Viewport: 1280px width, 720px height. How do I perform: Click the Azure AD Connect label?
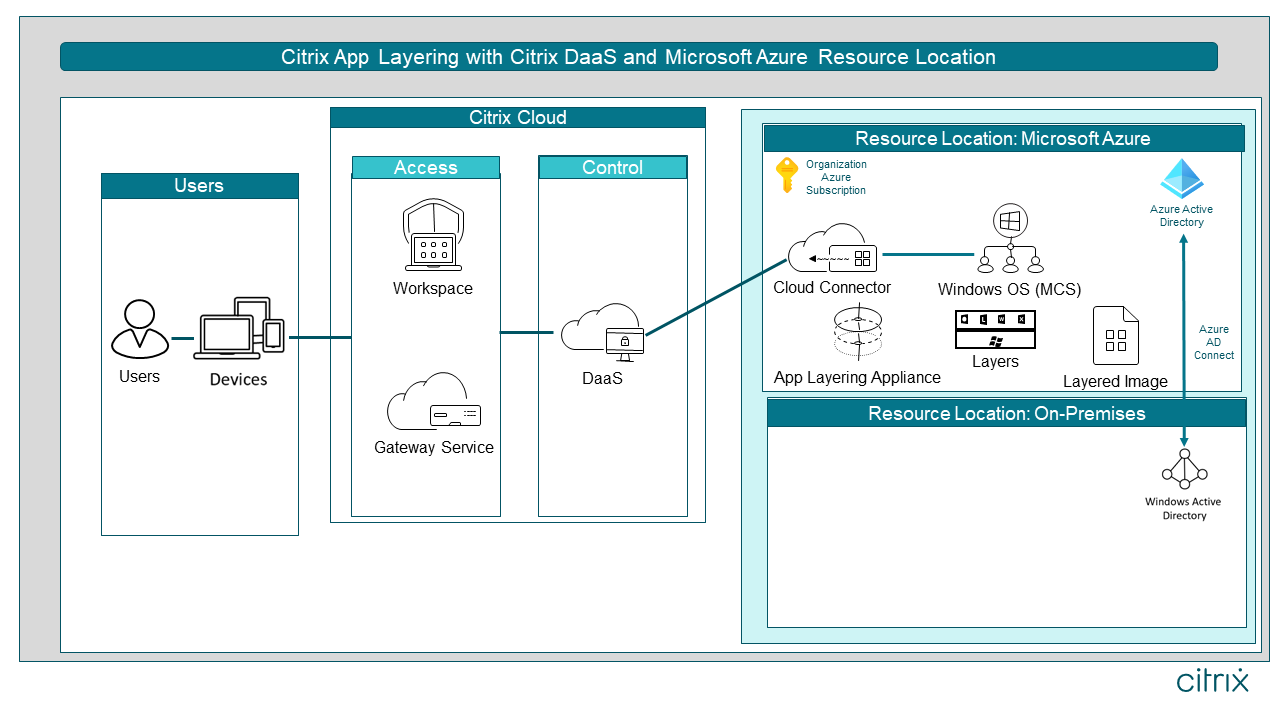(x=1214, y=342)
